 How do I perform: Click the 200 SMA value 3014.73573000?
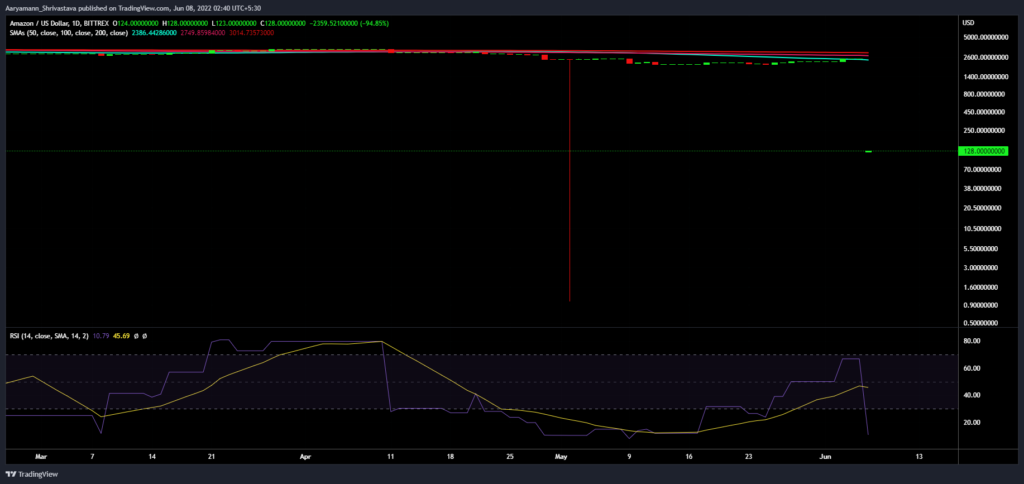(251, 32)
